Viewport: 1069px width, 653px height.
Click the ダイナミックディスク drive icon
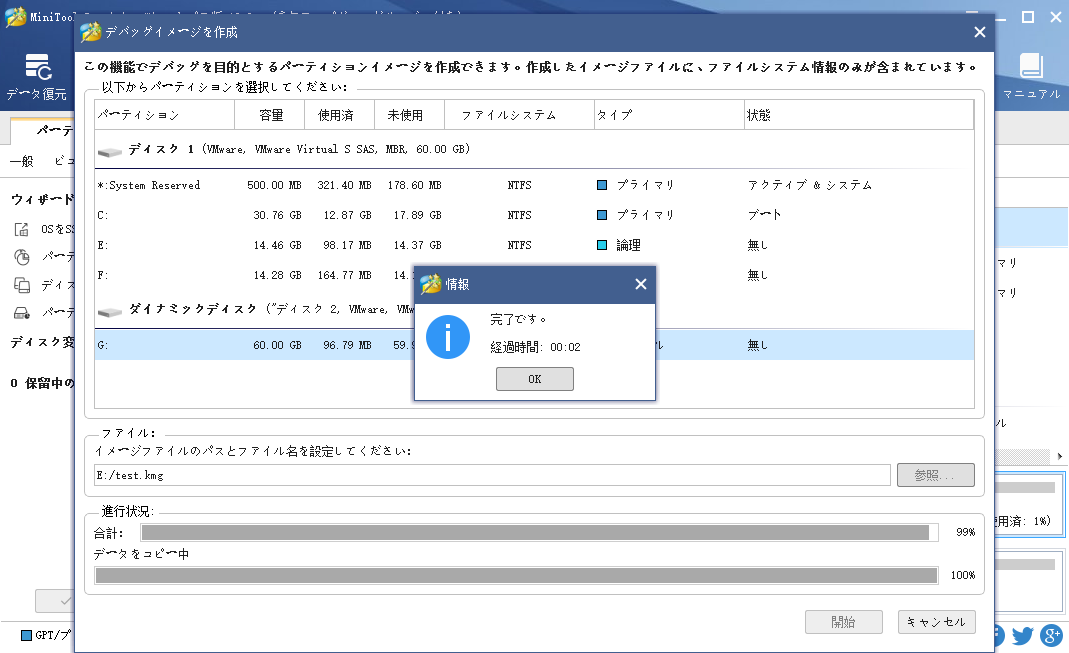110,311
